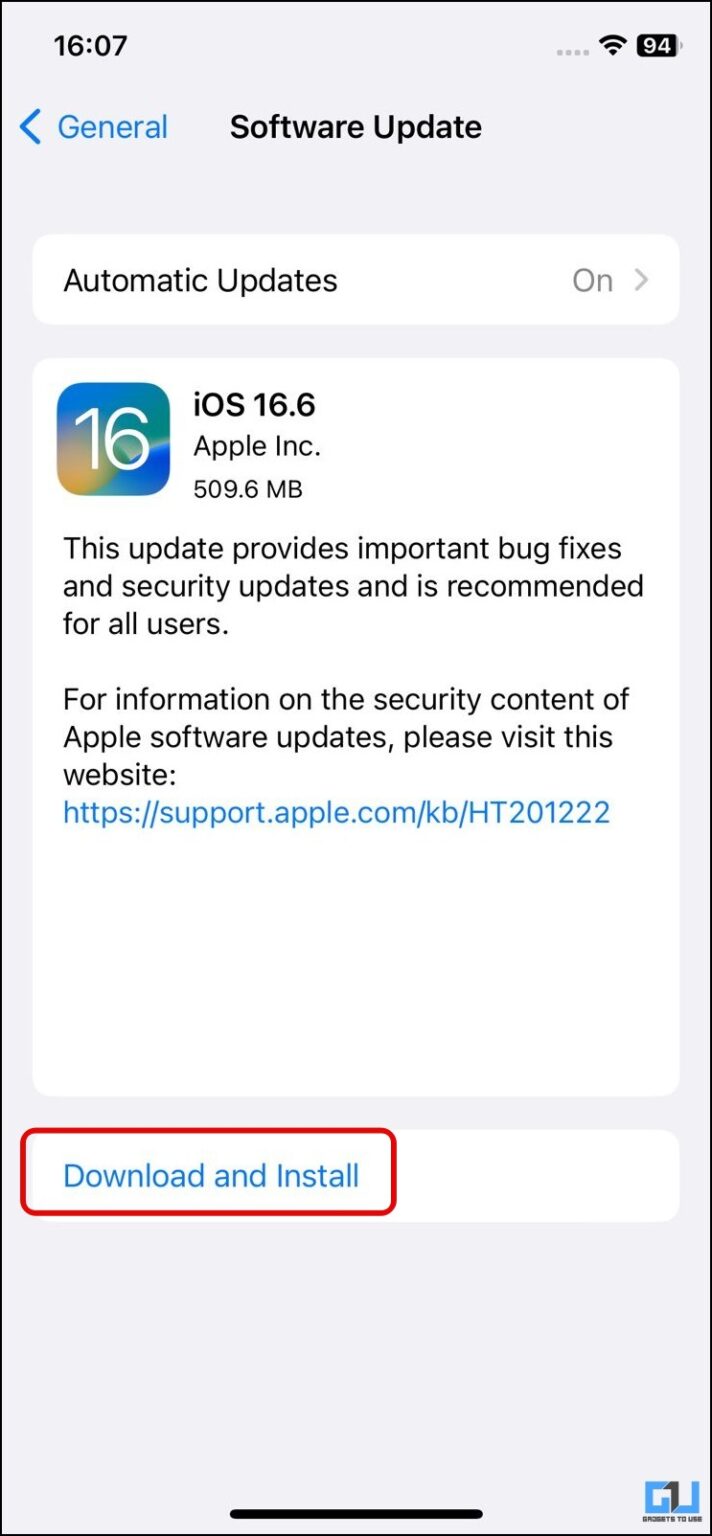Tap the security content information paragraph
Image resolution: width=712 pixels, height=1536 pixels.
click(346, 736)
